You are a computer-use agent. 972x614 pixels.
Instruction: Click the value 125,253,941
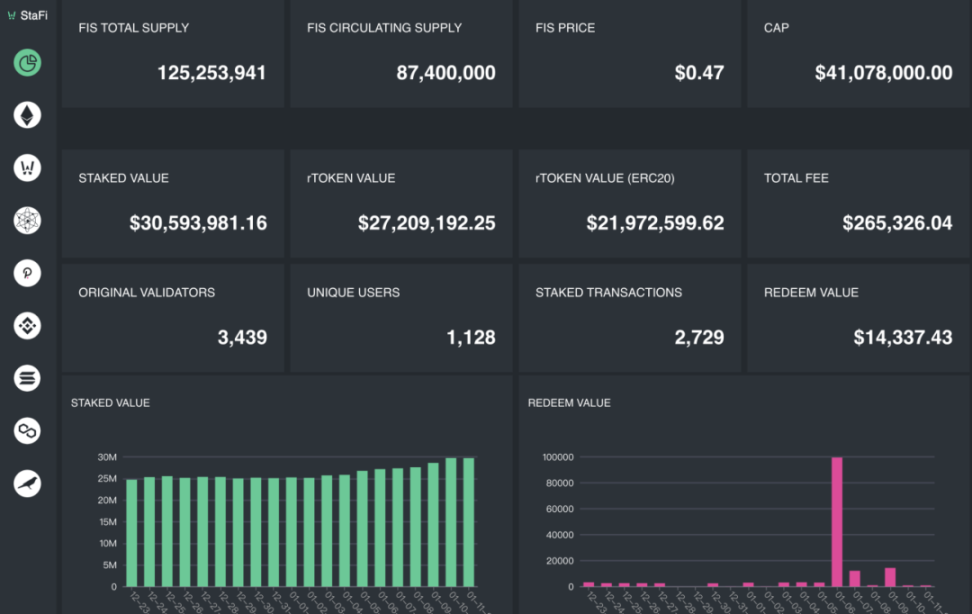tap(211, 73)
